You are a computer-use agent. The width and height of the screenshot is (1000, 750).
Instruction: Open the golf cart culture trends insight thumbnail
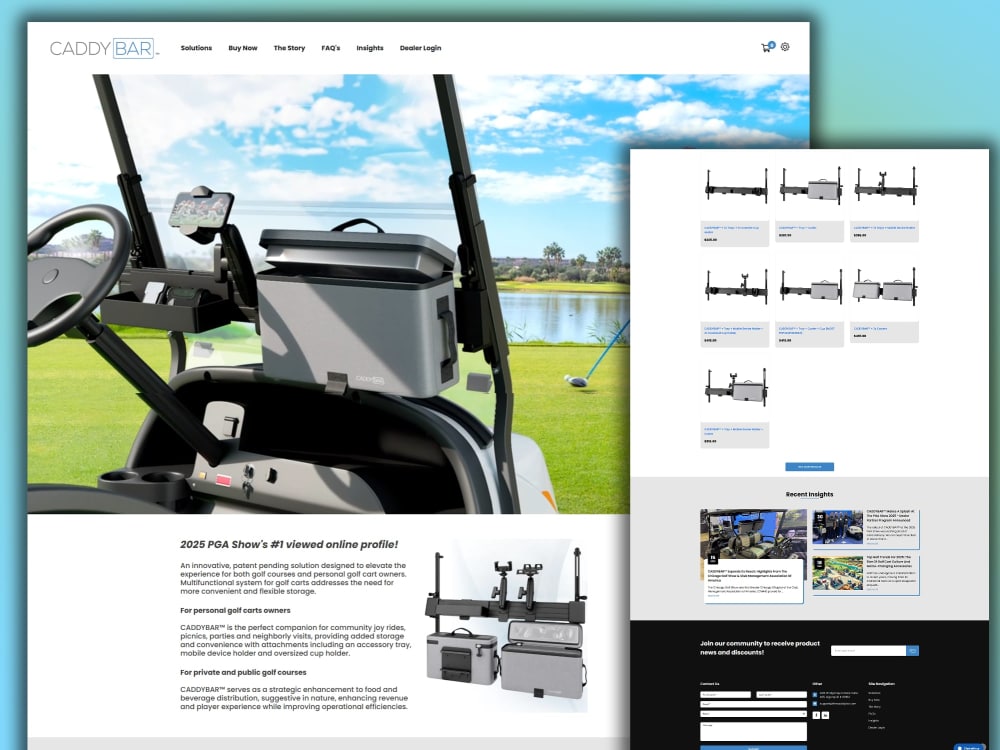point(837,573)
